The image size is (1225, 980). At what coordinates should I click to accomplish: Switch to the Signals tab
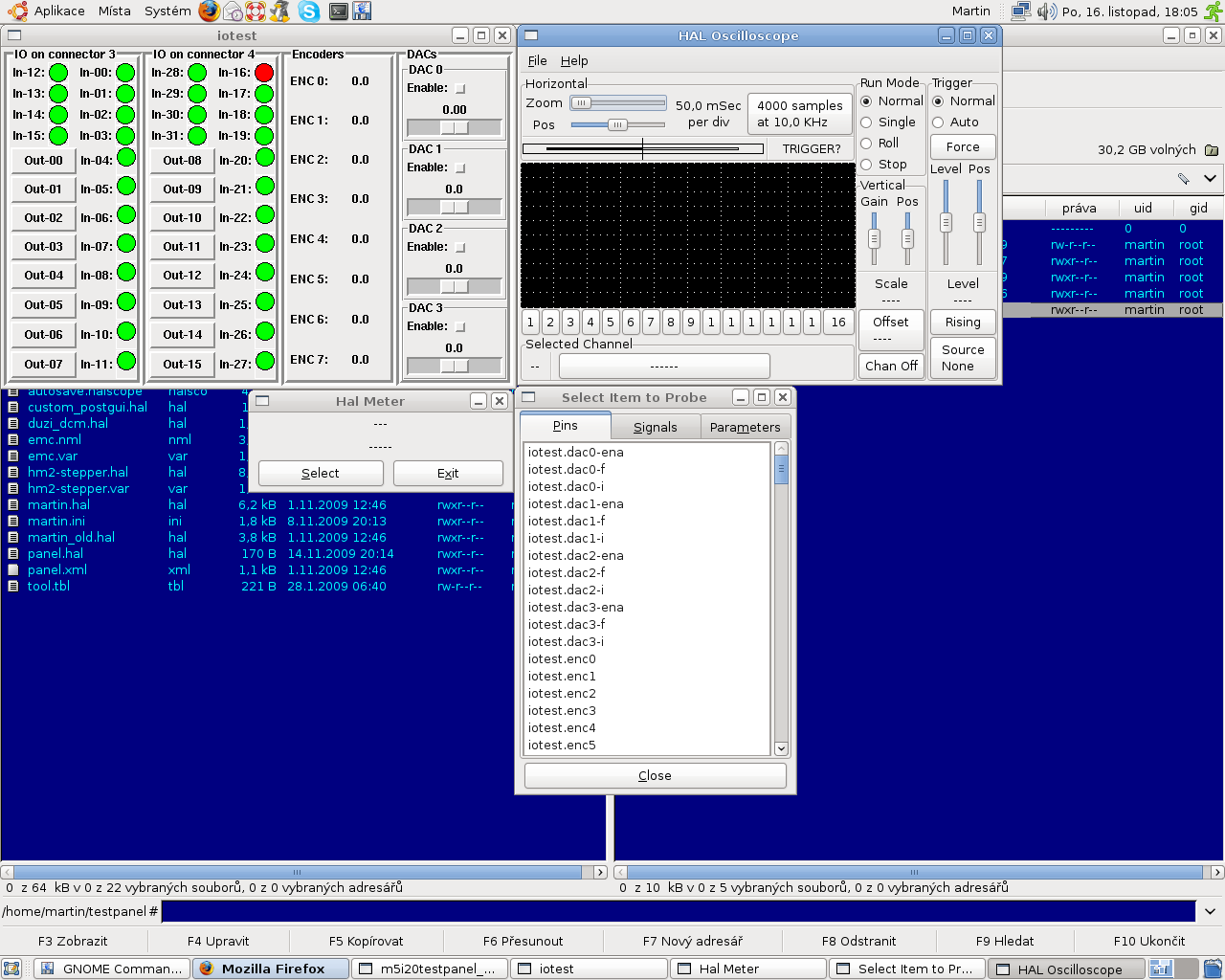click(655, 427)
